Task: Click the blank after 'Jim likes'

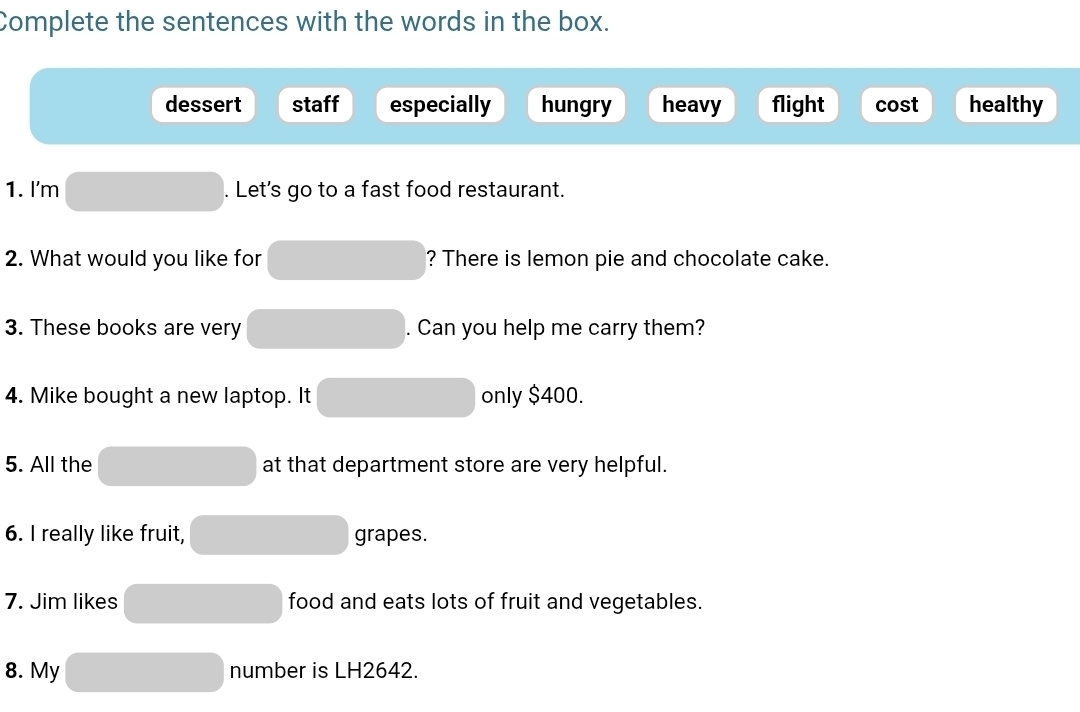Action: [203, 603]
